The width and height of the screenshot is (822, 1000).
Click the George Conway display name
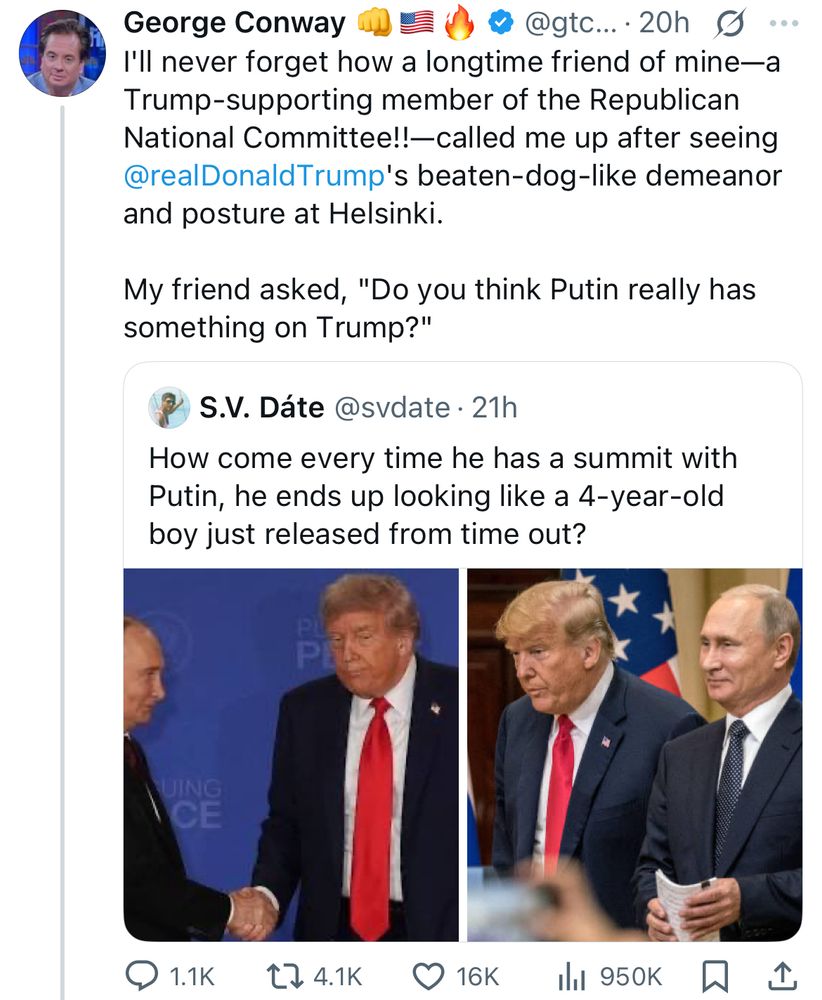235,23
